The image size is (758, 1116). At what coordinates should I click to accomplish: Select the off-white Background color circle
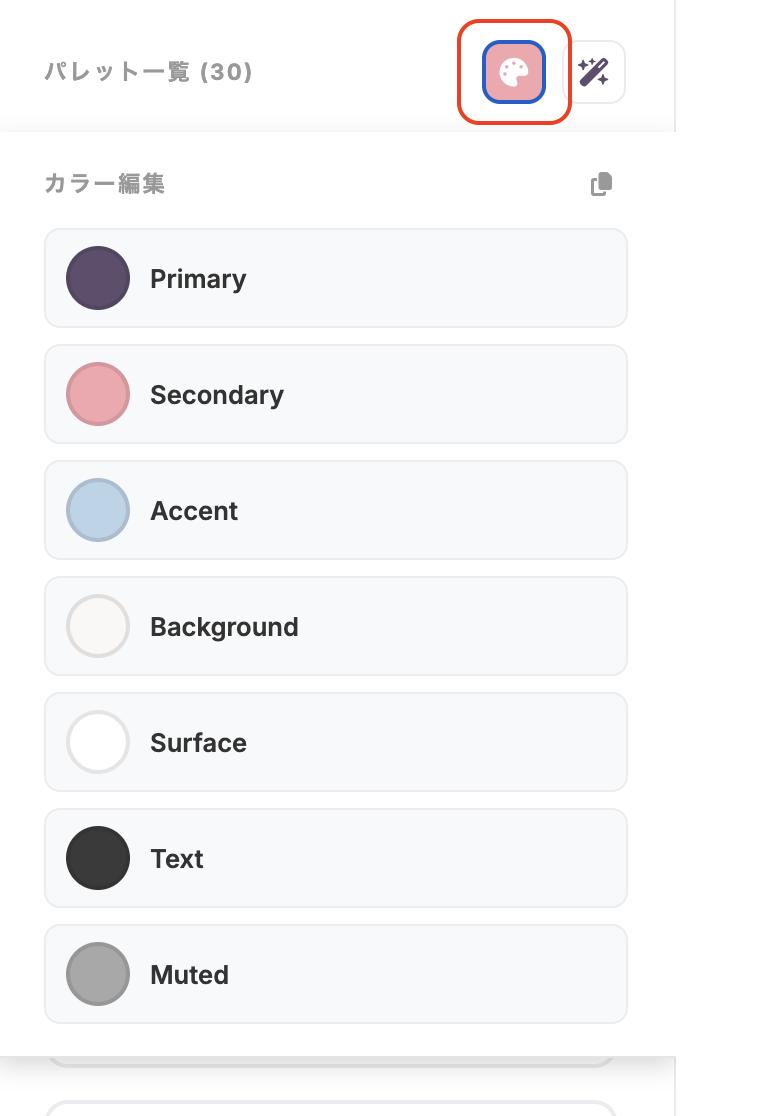(98, 626)
